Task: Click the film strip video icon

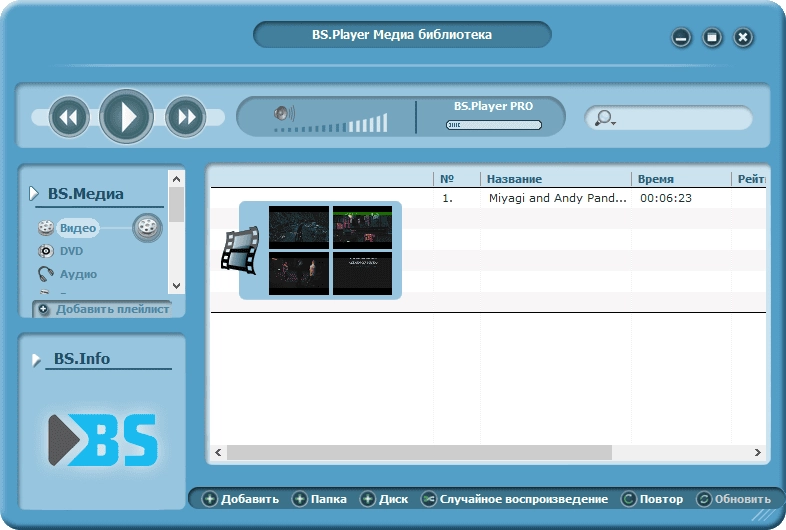Action: [x=241, y=250]
